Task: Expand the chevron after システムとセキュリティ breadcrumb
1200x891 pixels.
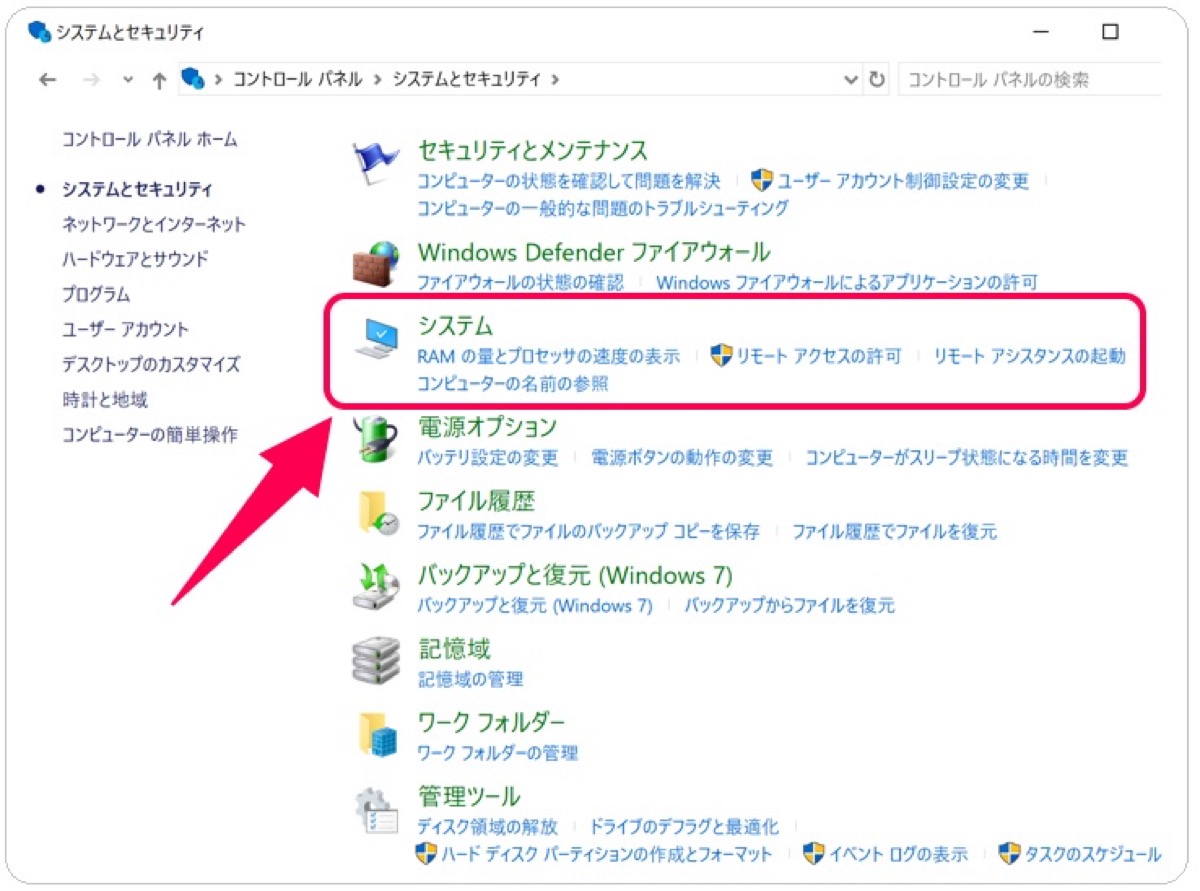Action: tap(556, 80)
